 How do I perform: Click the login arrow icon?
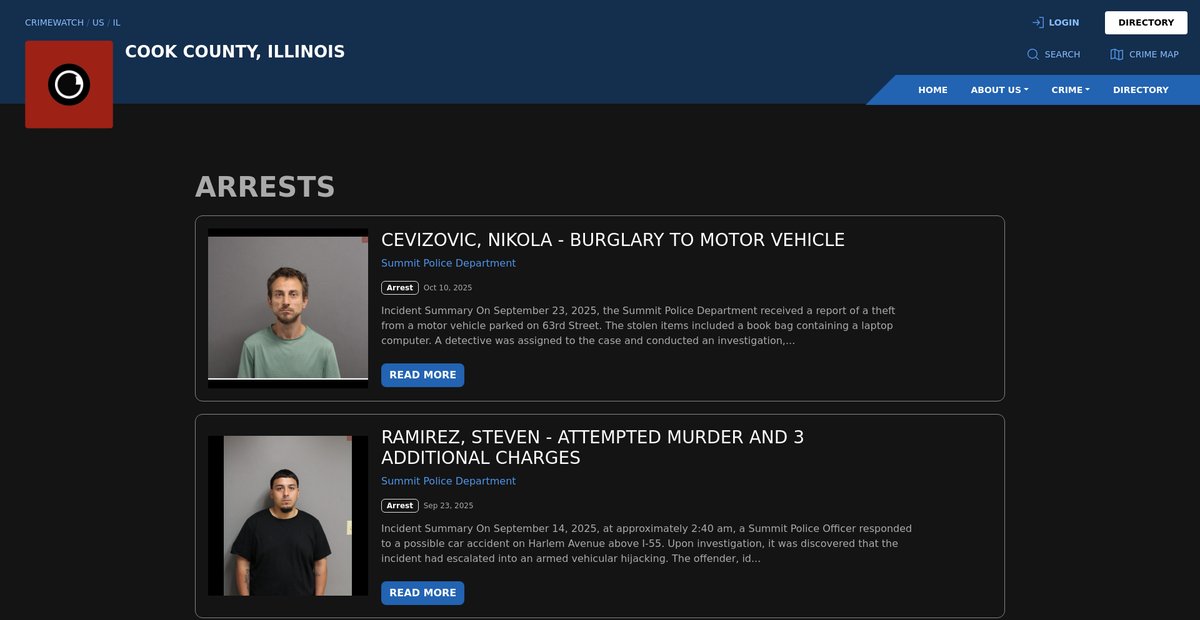(1038, 22)
